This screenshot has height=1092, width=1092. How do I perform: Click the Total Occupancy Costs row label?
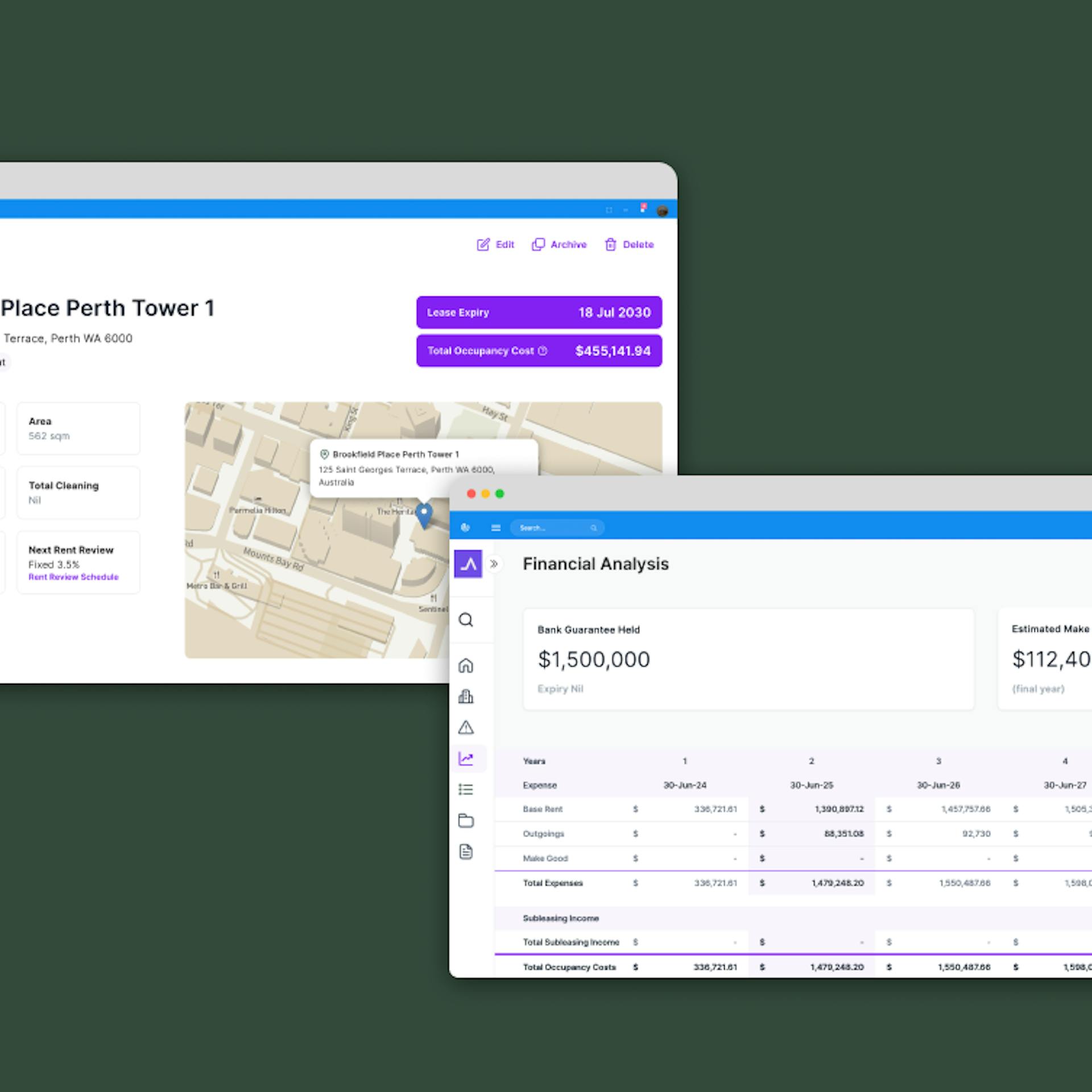(x=569, y=967)
